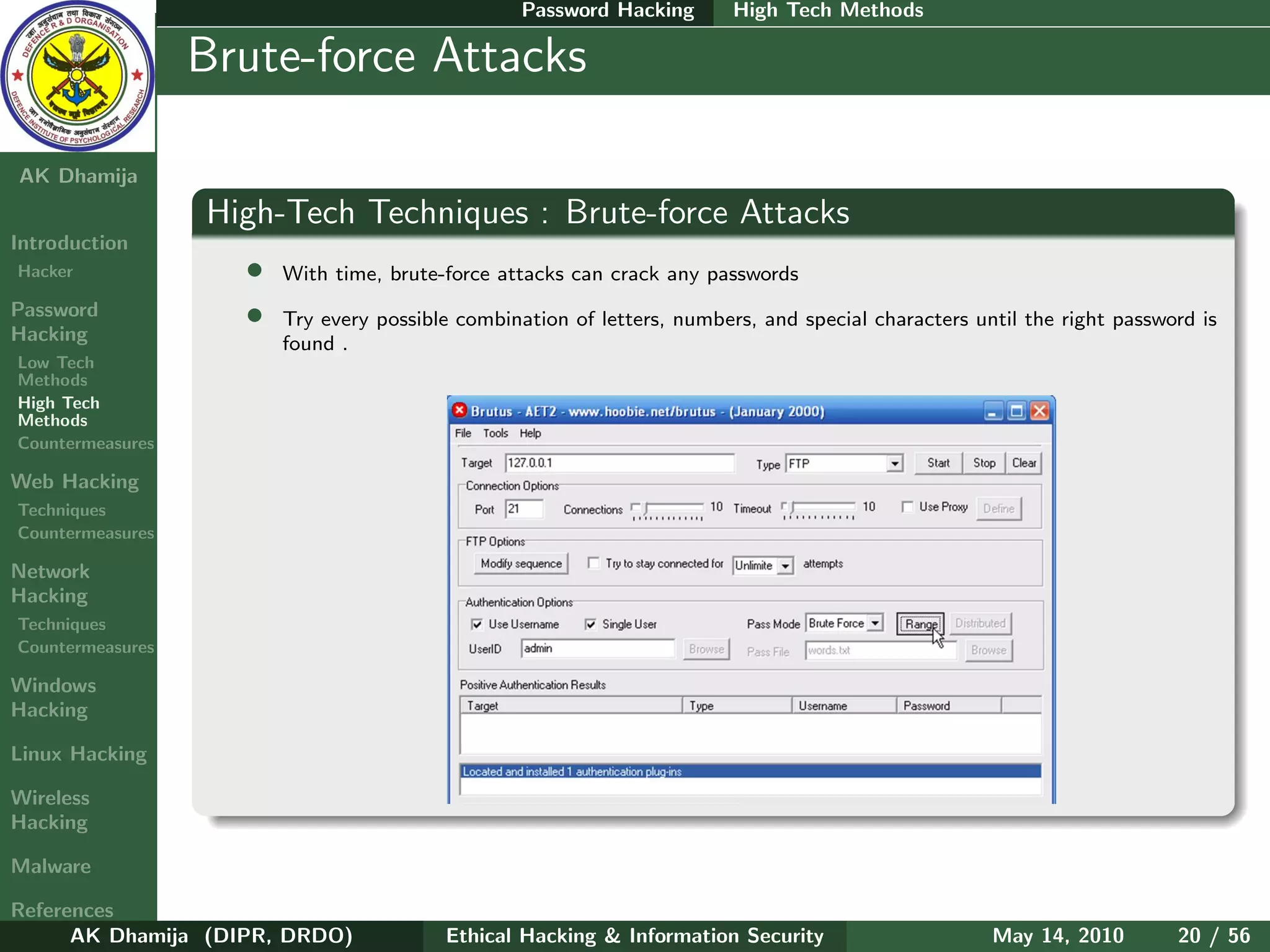Adjust the Connections slider

coord(645,508)
